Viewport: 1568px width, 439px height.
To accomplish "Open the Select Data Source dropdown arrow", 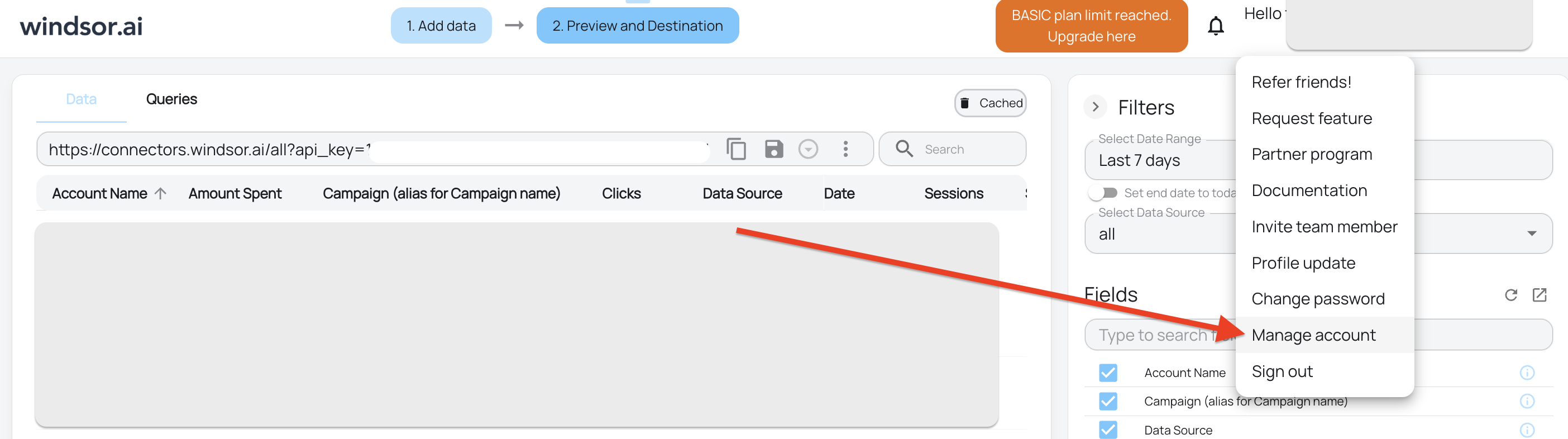I will pyautogui.click(x=1532, y=234).
